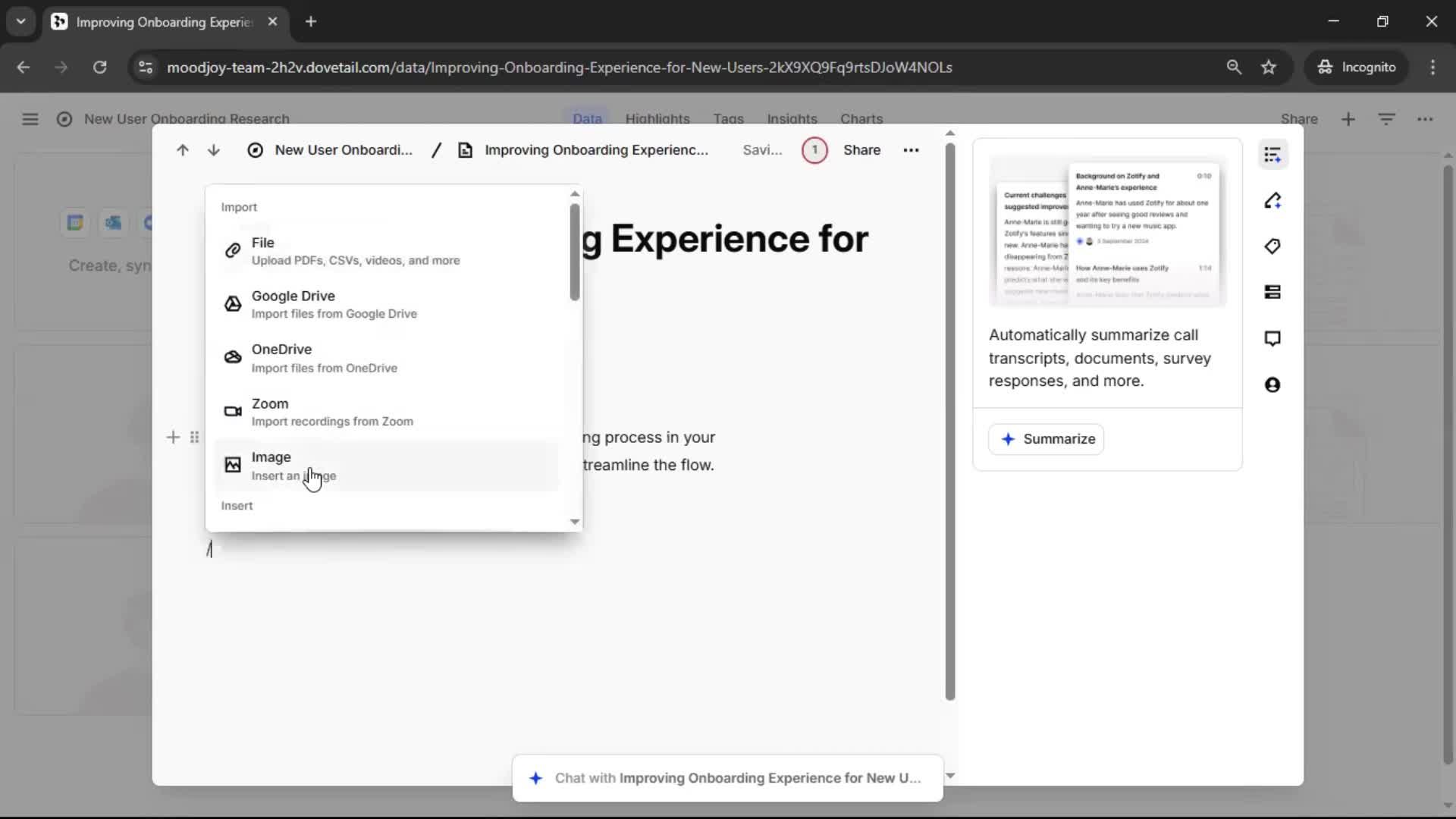The width and height of the screenshot is (1456, 819).
Task: Click the Summarize button
Action: [1046, 439]
